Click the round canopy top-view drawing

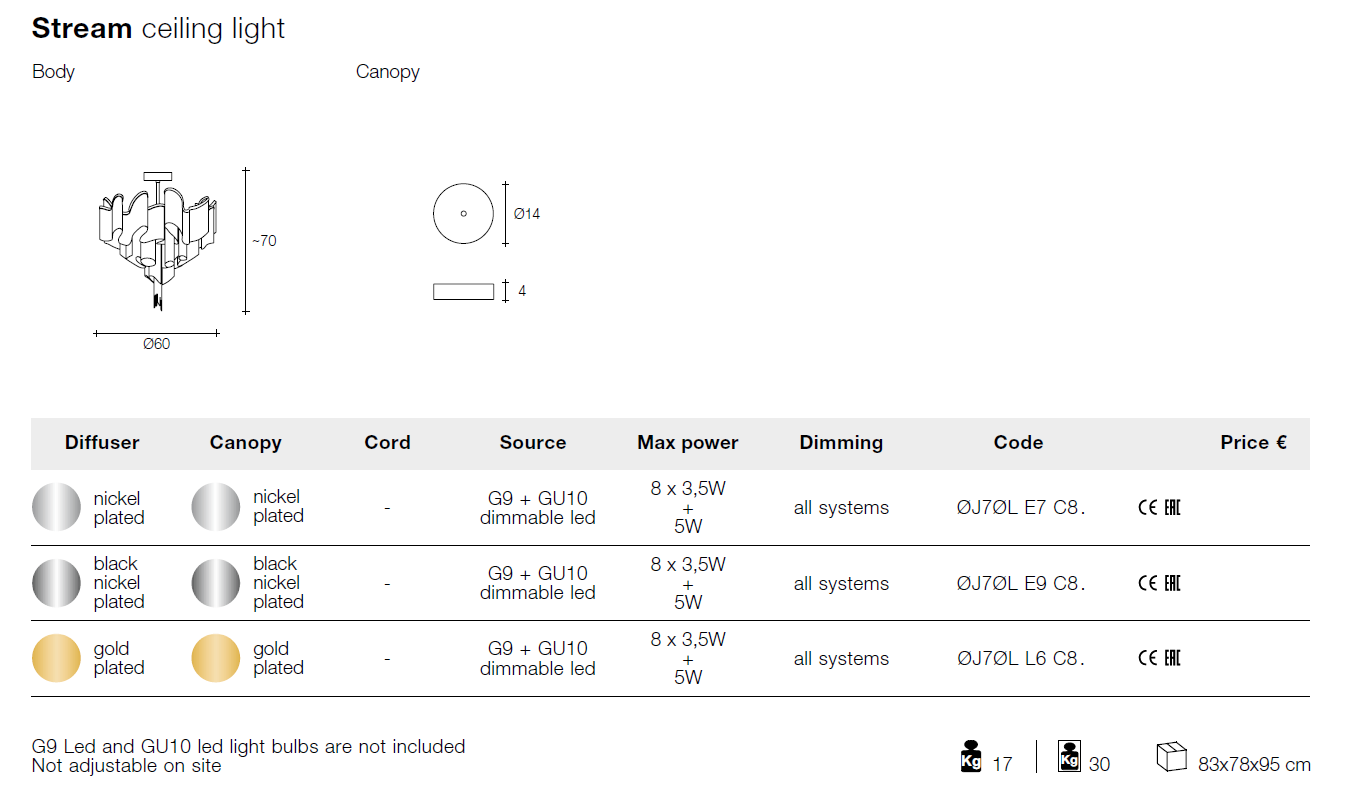[463, 213]
